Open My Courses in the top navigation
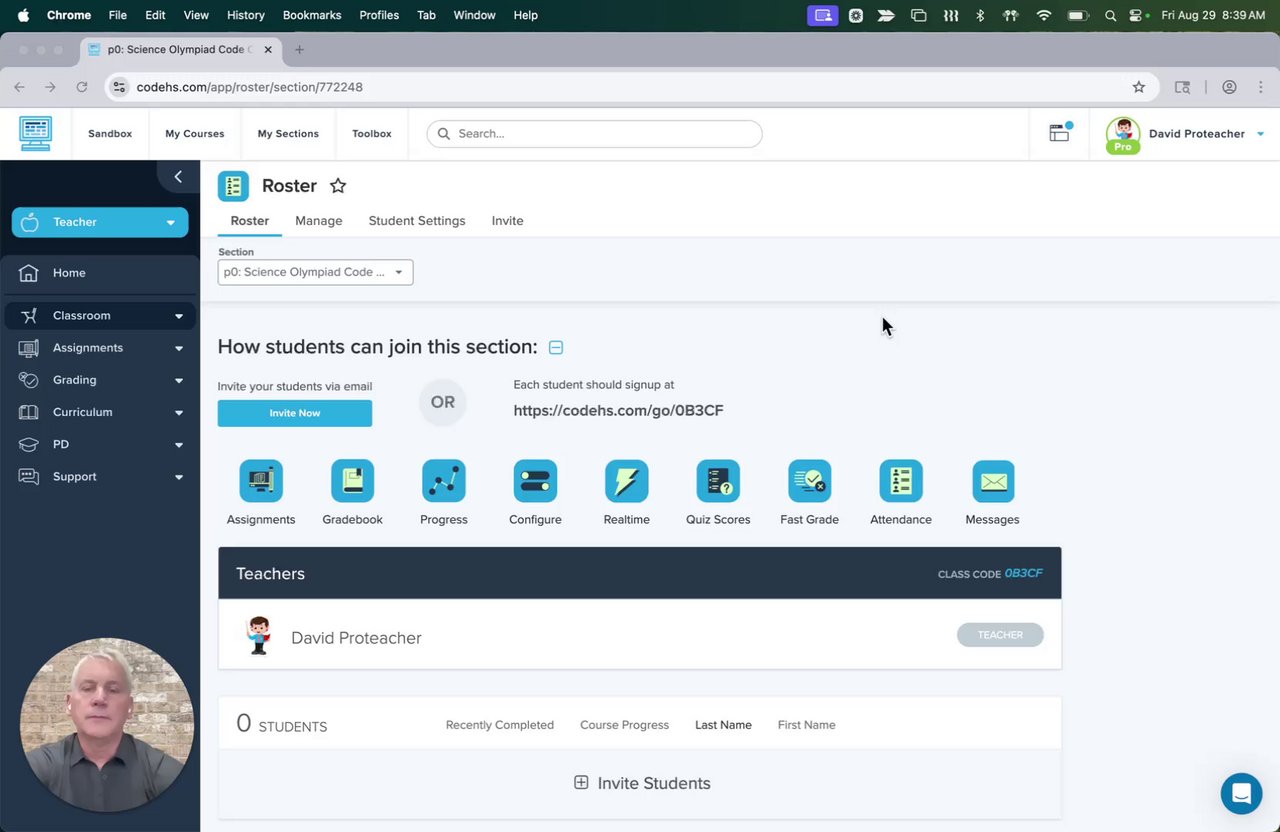 pyautogui.click(x=195, y=134)
